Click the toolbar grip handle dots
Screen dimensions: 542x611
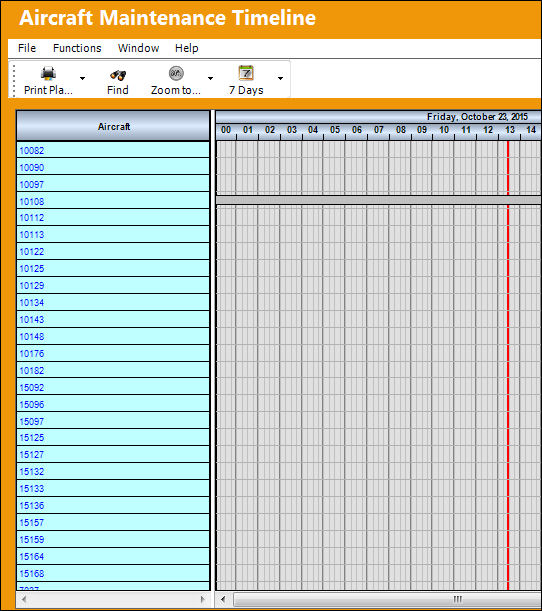(14, 80)
